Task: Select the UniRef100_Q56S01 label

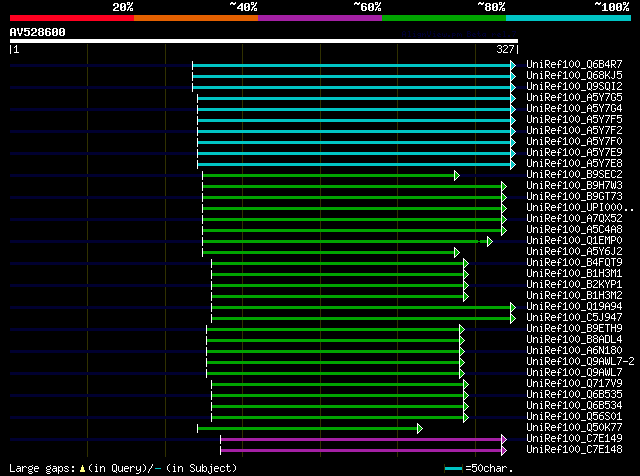Action: pos(574,417)
